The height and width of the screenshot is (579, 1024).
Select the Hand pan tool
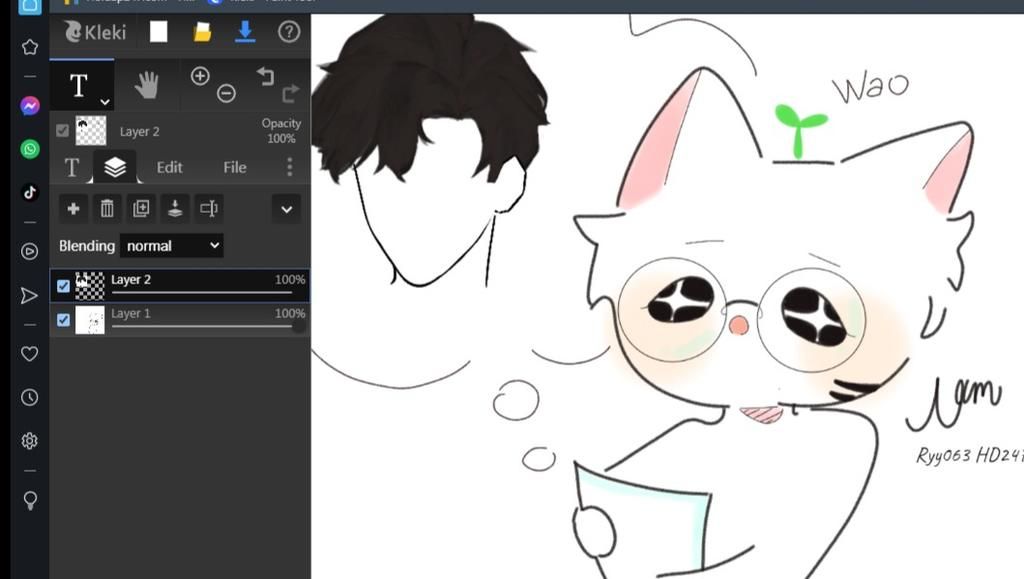[147, 85]
